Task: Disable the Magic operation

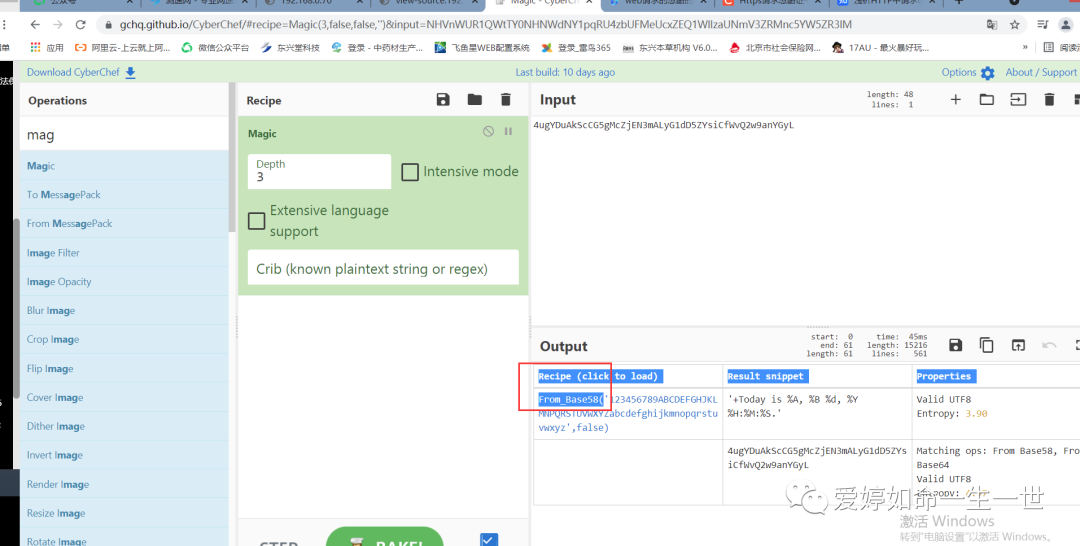Action: (x=488, y=132)
